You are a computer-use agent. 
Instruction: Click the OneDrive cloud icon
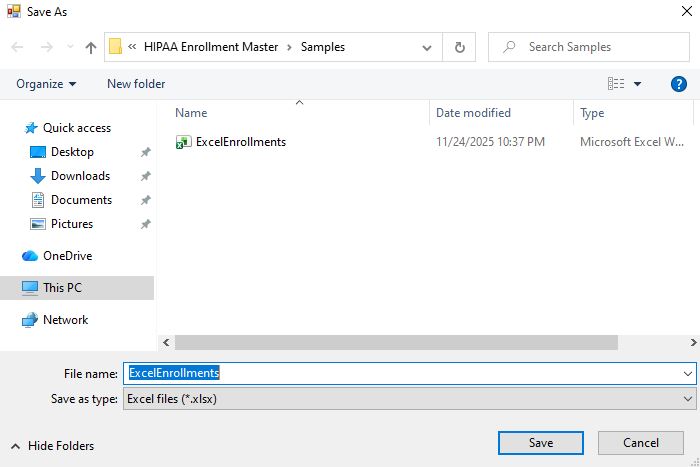click(30, 256)
